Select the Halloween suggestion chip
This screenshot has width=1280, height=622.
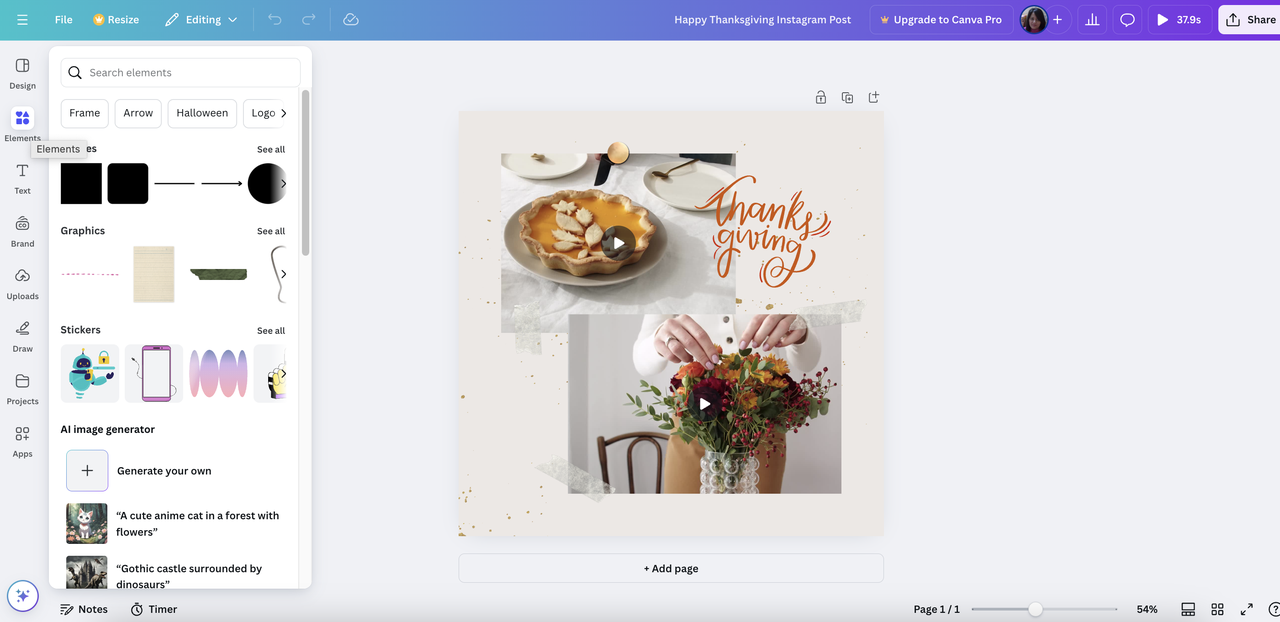202,113
